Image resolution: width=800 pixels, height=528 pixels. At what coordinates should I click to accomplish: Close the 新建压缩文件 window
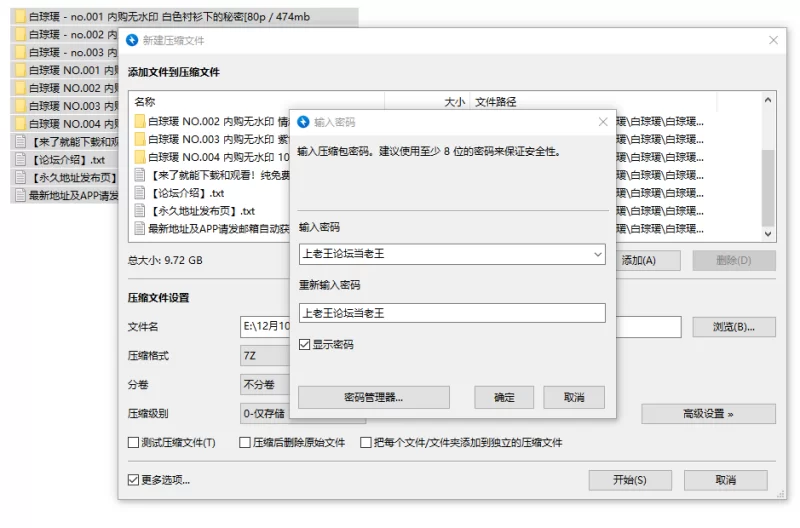[773, 40]
